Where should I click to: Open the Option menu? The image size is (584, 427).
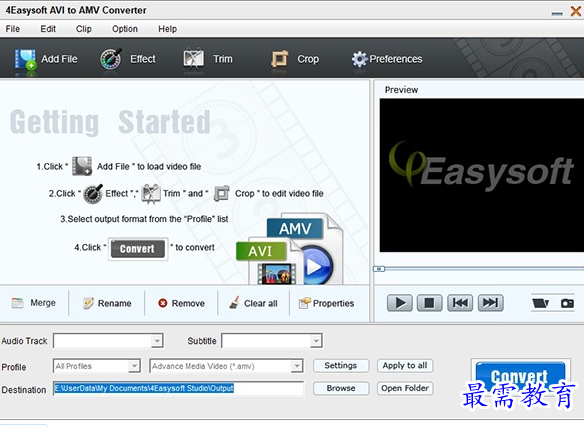coord(125,29)
